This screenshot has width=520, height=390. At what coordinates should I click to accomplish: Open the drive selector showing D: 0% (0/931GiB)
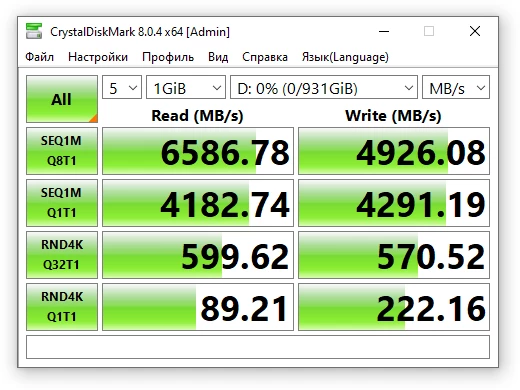(324, 87)
